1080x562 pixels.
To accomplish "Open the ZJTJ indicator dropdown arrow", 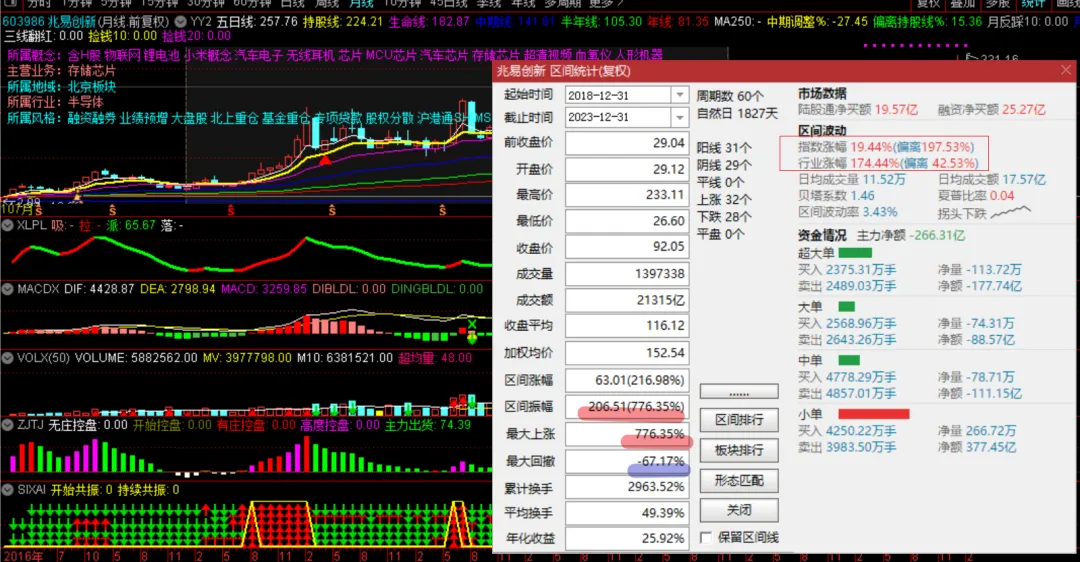I will click(x=8, y=425).
